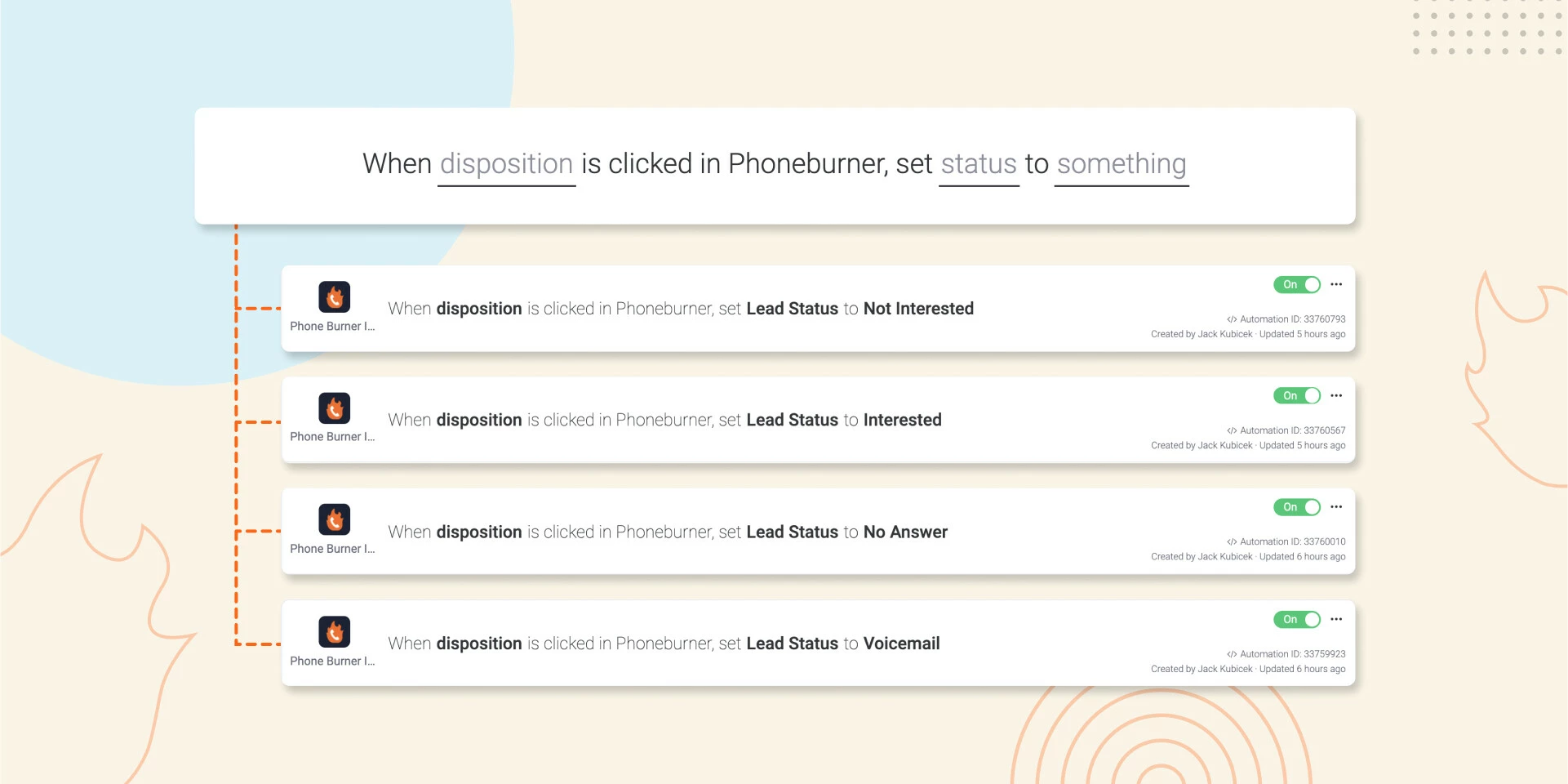Screen dimensions: 1568x784
Task: Open three-dot menu for Interested automation
Action: [1336, 395]
